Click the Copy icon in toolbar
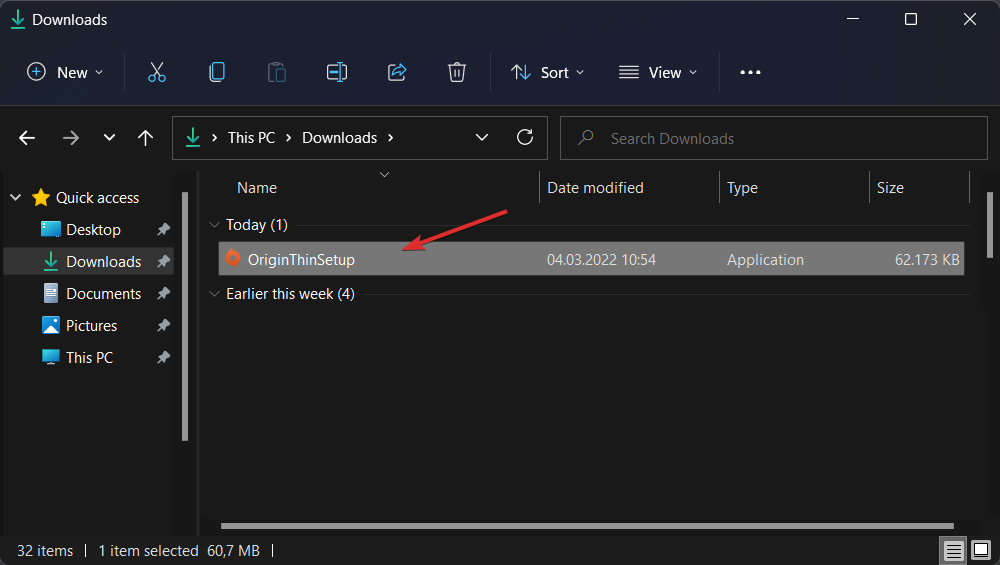Image resolution: width=1000 pixels, height=565 pixels. (217, 72)
